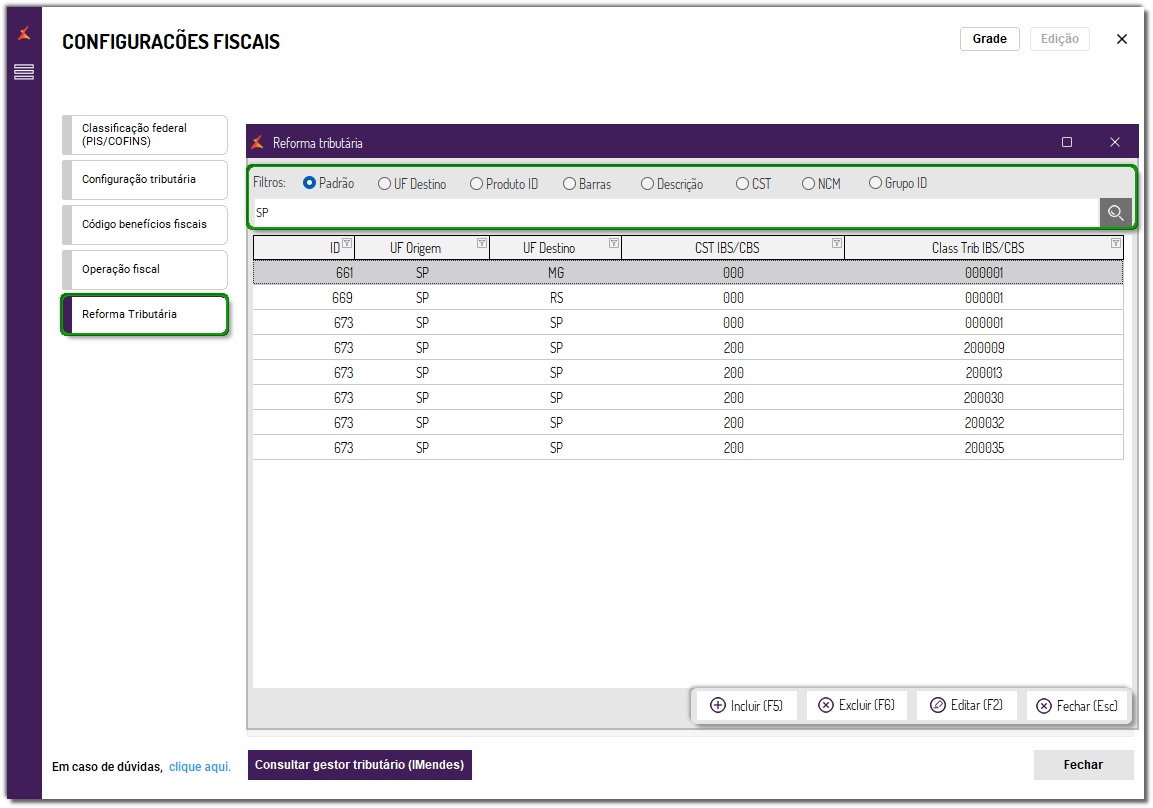
Task: Open the 'clique aqui' help link
Action: coord(200,767)
